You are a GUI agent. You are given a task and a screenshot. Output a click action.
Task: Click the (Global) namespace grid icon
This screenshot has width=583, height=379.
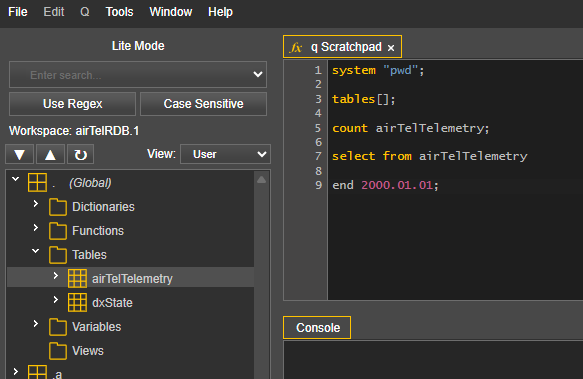pyautogui.click(x=37, y=183)
